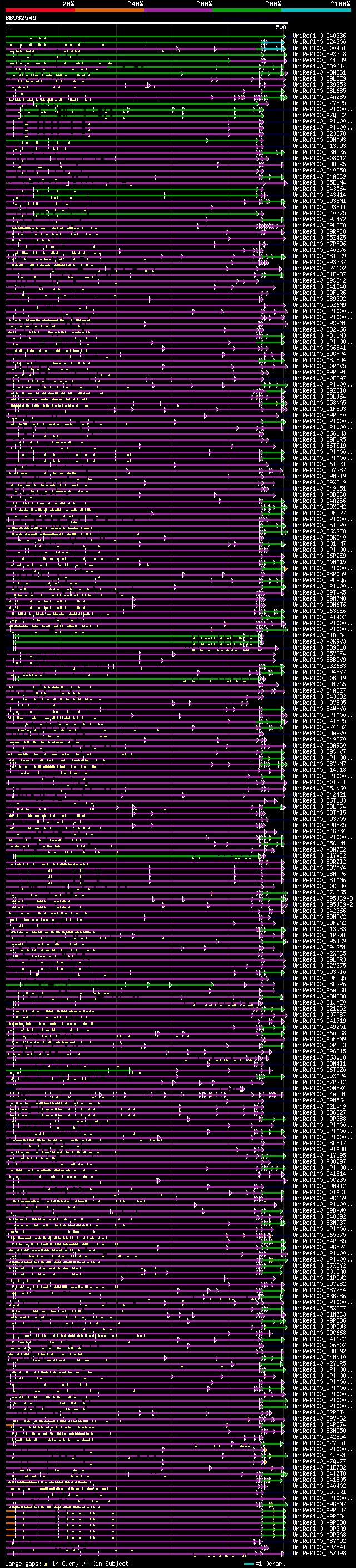This screenshot has width=356, height=1568.
Task: Select the UniRef100_Q3HTK6 row label
Action: click(319, 152)
